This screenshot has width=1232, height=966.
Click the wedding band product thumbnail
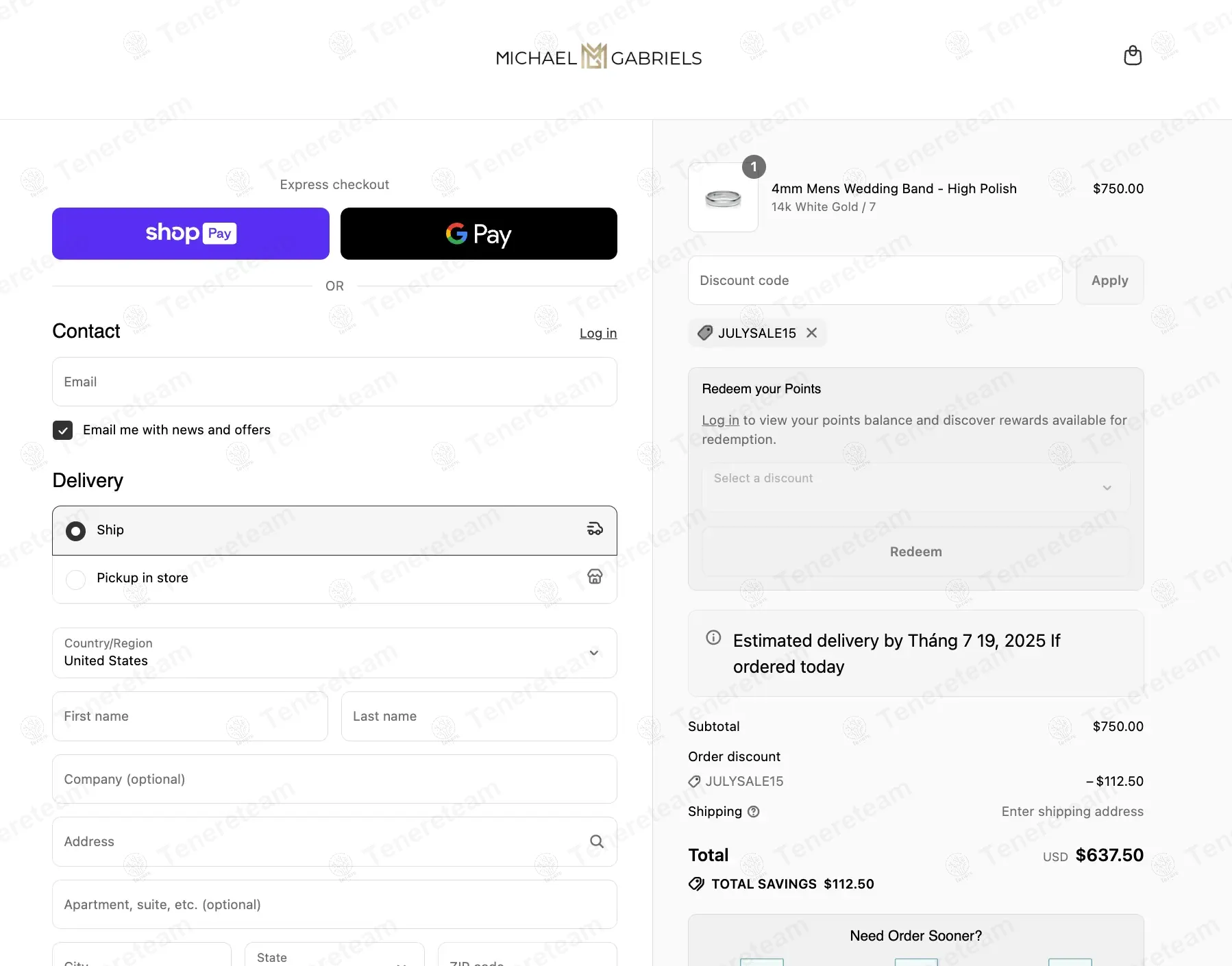[x=723, y=197]
